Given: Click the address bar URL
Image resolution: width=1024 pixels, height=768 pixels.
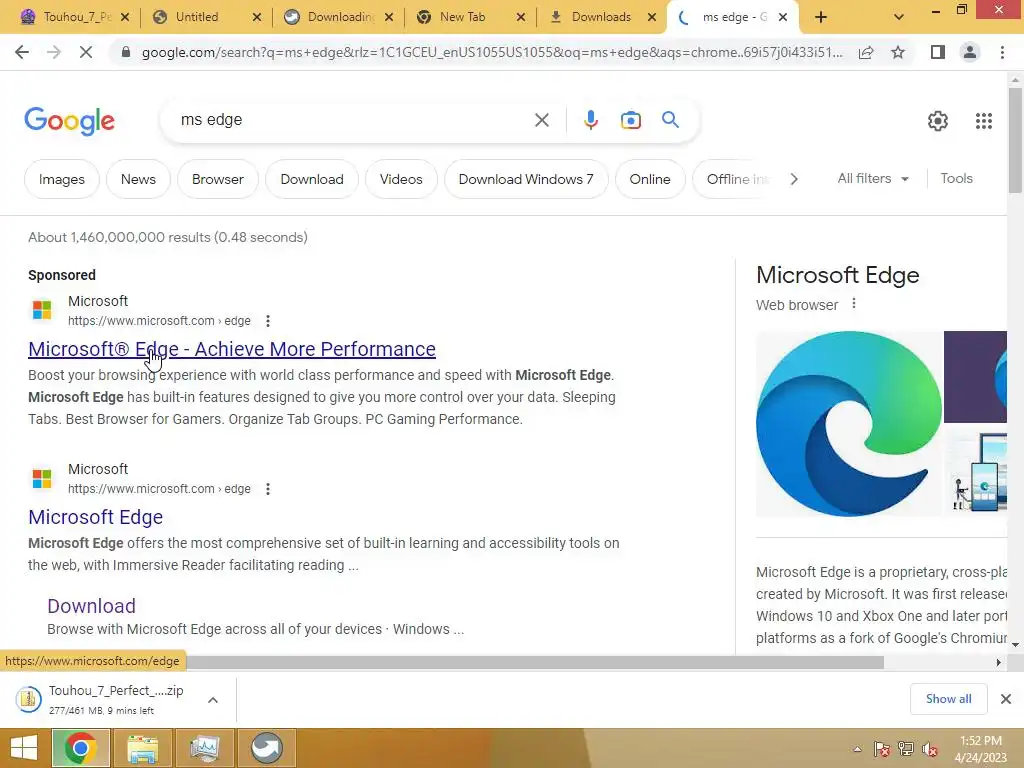Looking at the screenshot, I should pos(492,52).
